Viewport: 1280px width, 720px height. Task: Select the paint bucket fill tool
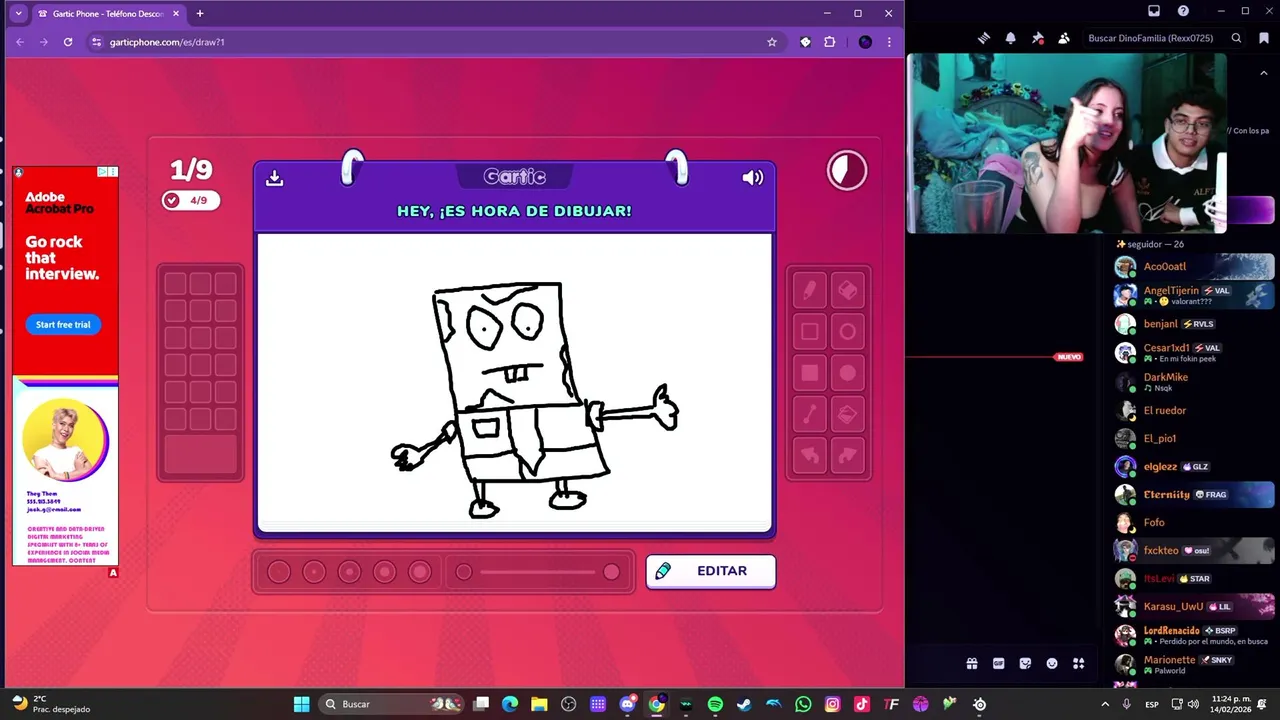pyautogui.click(x=848, y=414)
